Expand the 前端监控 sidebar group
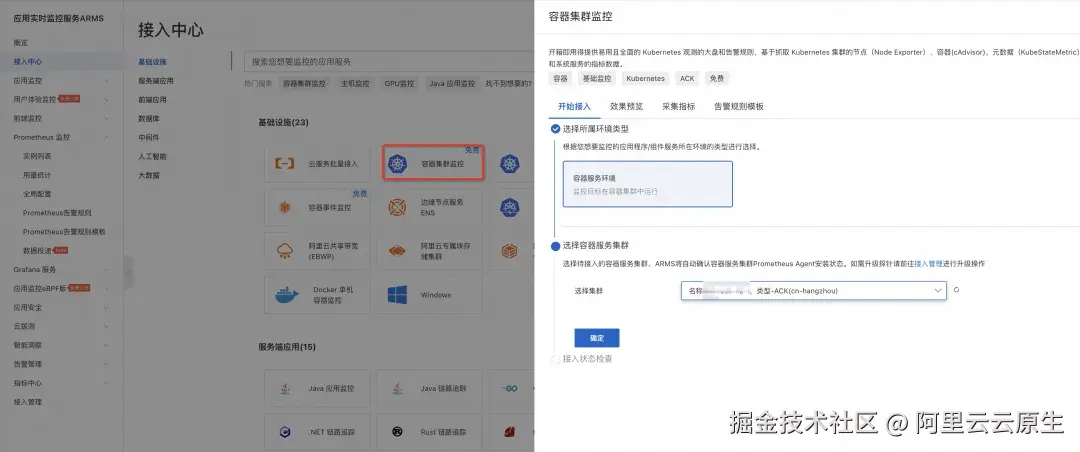The image size is (1080, 452). [106, 119]
